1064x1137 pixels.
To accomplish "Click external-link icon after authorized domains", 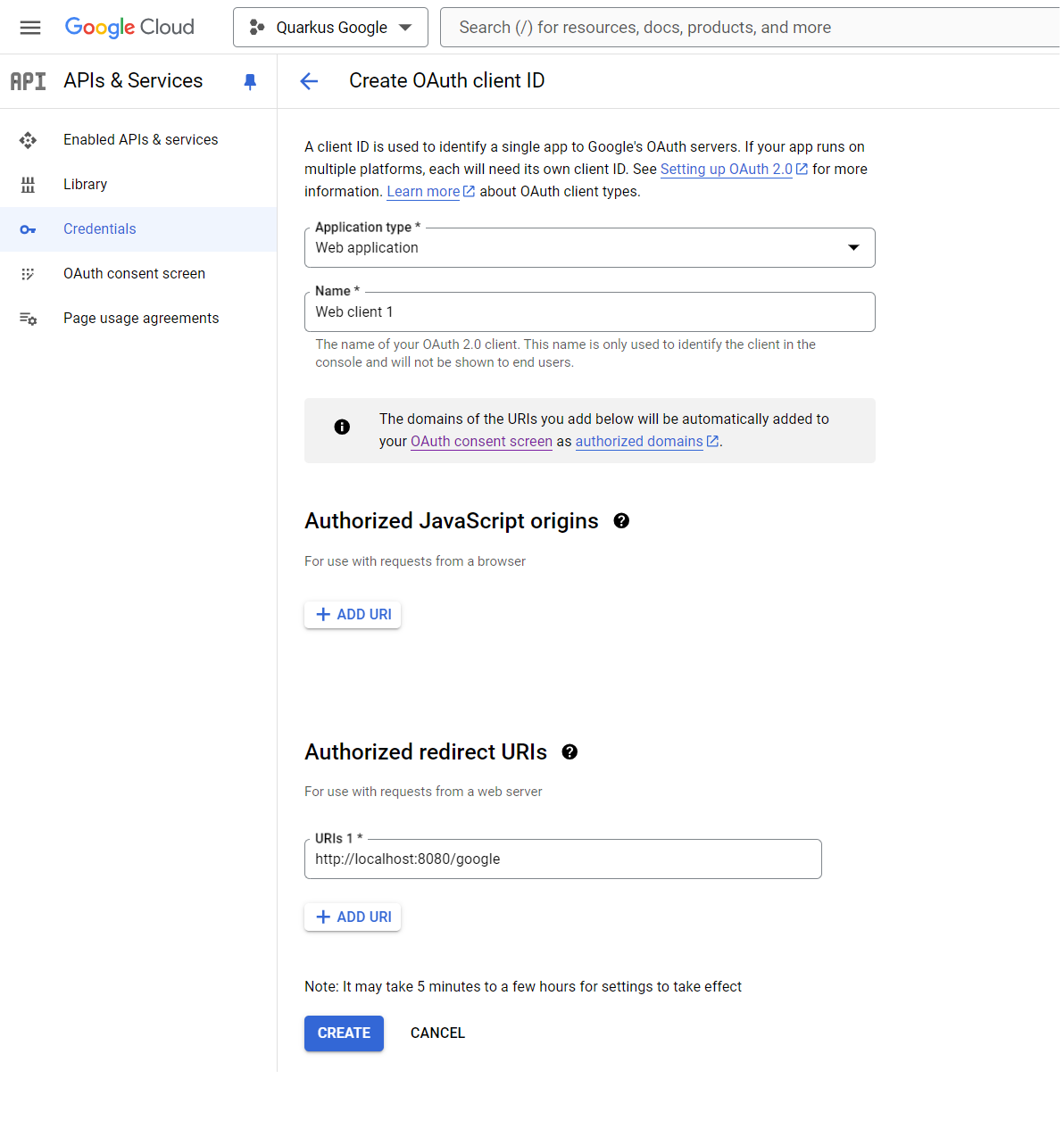I will 712,442.
